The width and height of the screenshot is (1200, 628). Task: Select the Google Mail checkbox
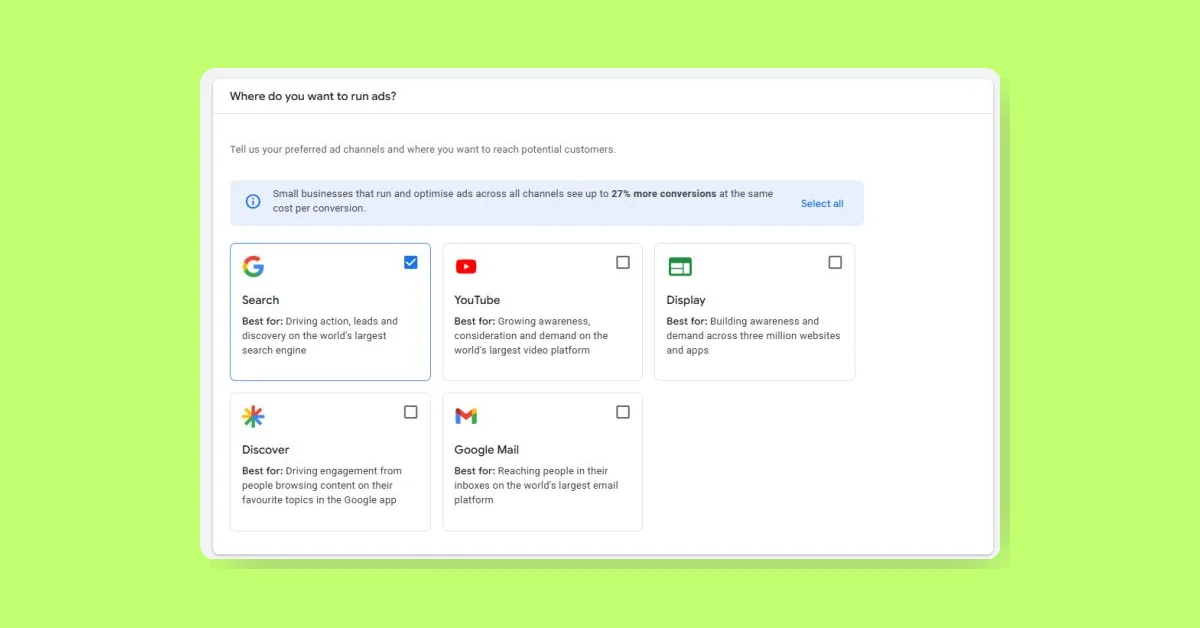point(623,412)
